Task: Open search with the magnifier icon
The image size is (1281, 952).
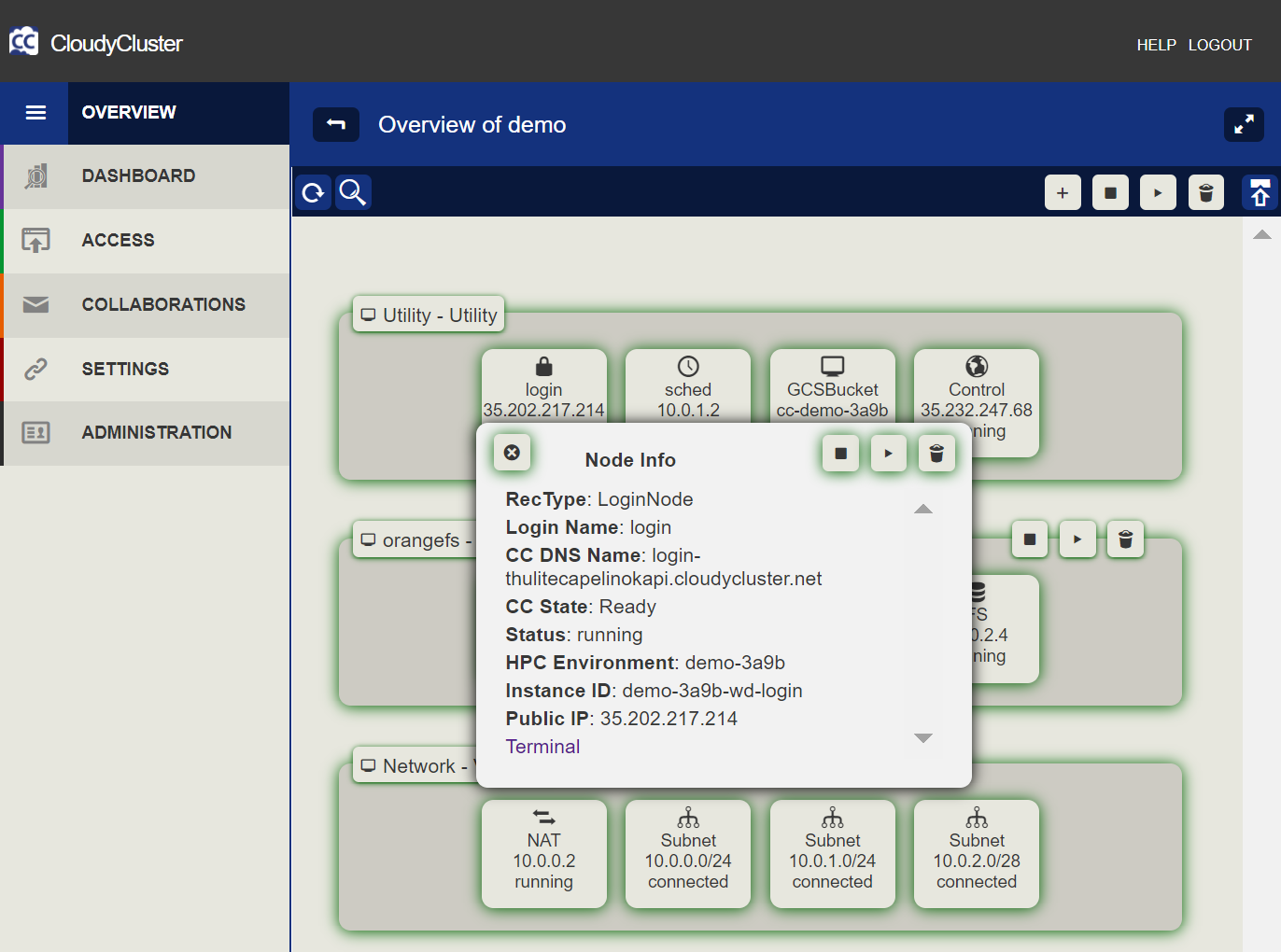Action: click(x=353, y=192)
